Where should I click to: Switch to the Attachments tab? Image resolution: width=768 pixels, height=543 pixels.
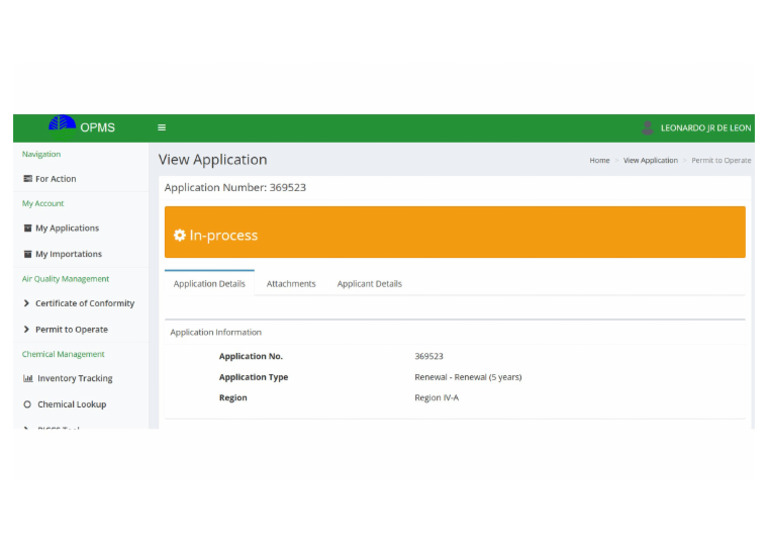(x=291, y=283)
